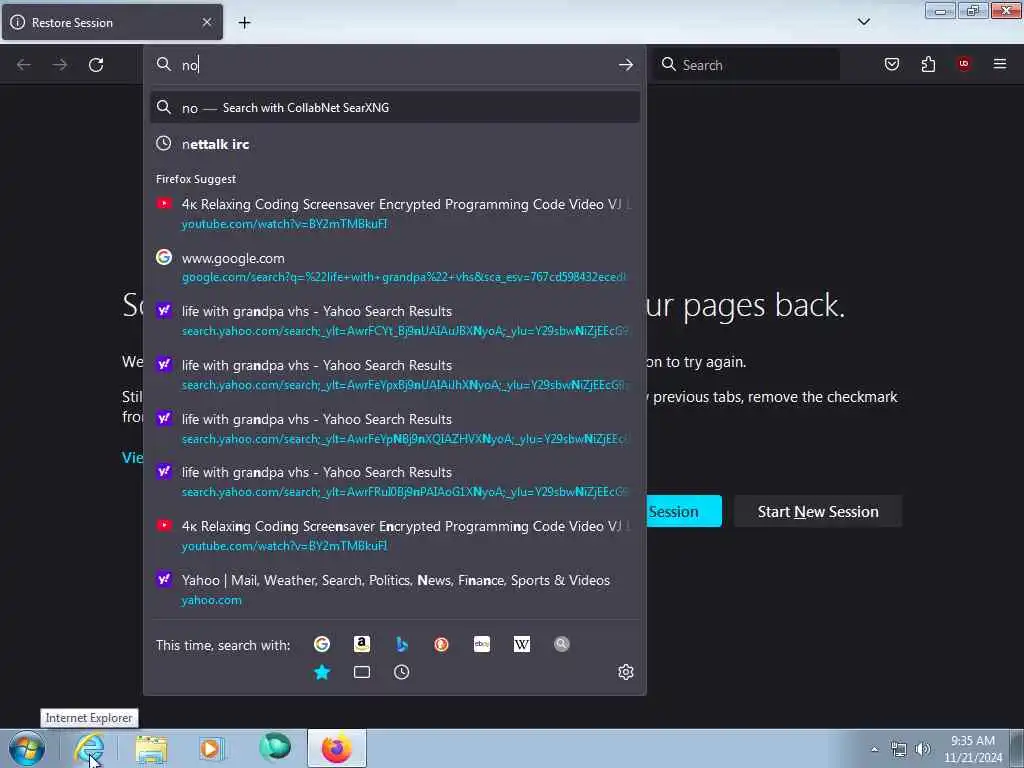
Task: Open the www.google.com suggestion
Action: [x=394, y=267]
